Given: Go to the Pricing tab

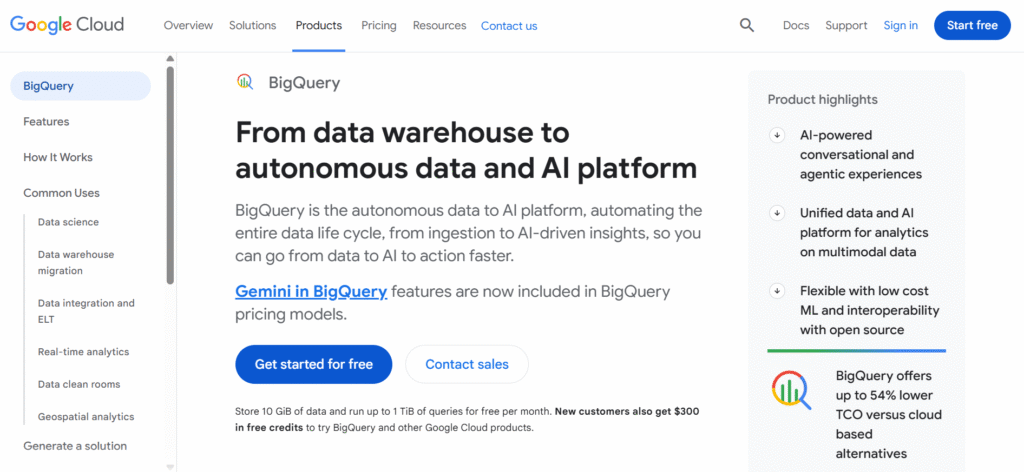Looking at the screenshot, I should (378, 25).
